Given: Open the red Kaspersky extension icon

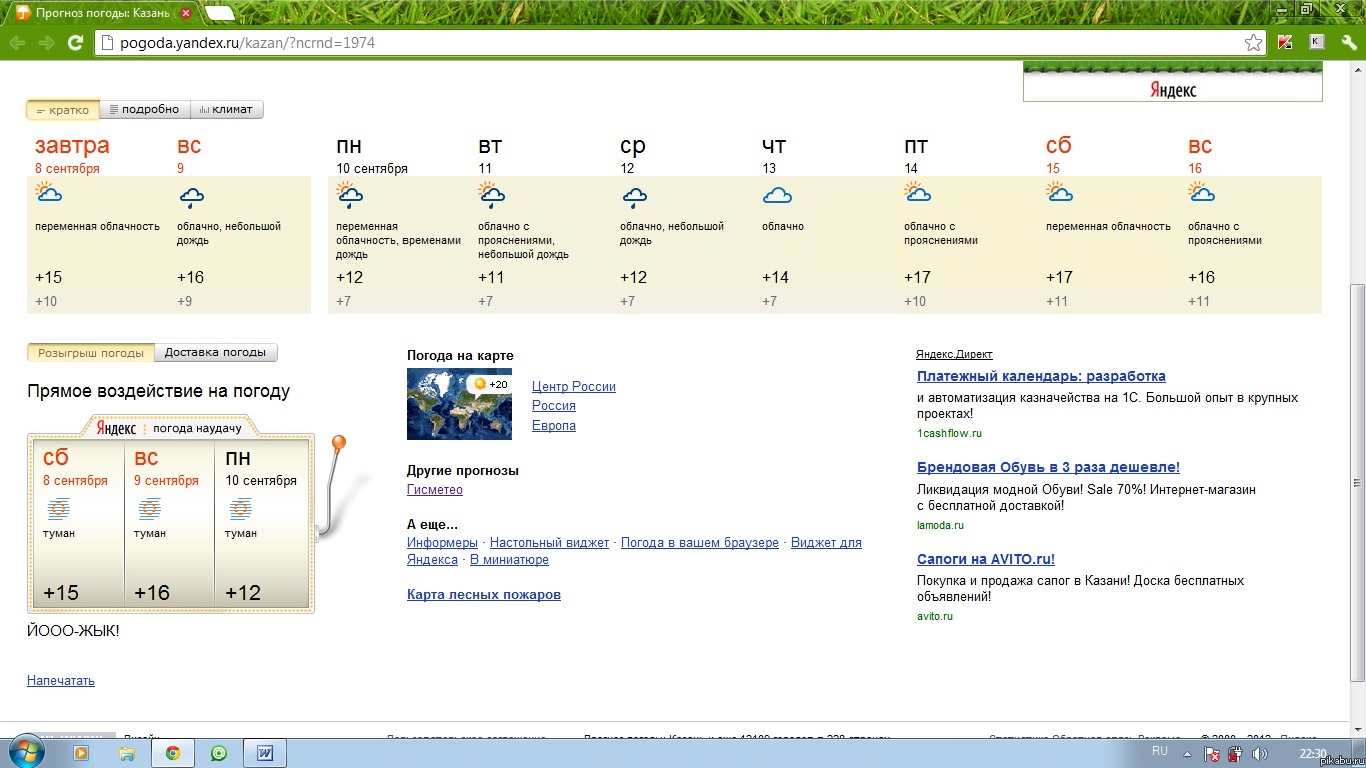Looking at the screenshot, I should pyautogui.click(x=1285, y=43).
